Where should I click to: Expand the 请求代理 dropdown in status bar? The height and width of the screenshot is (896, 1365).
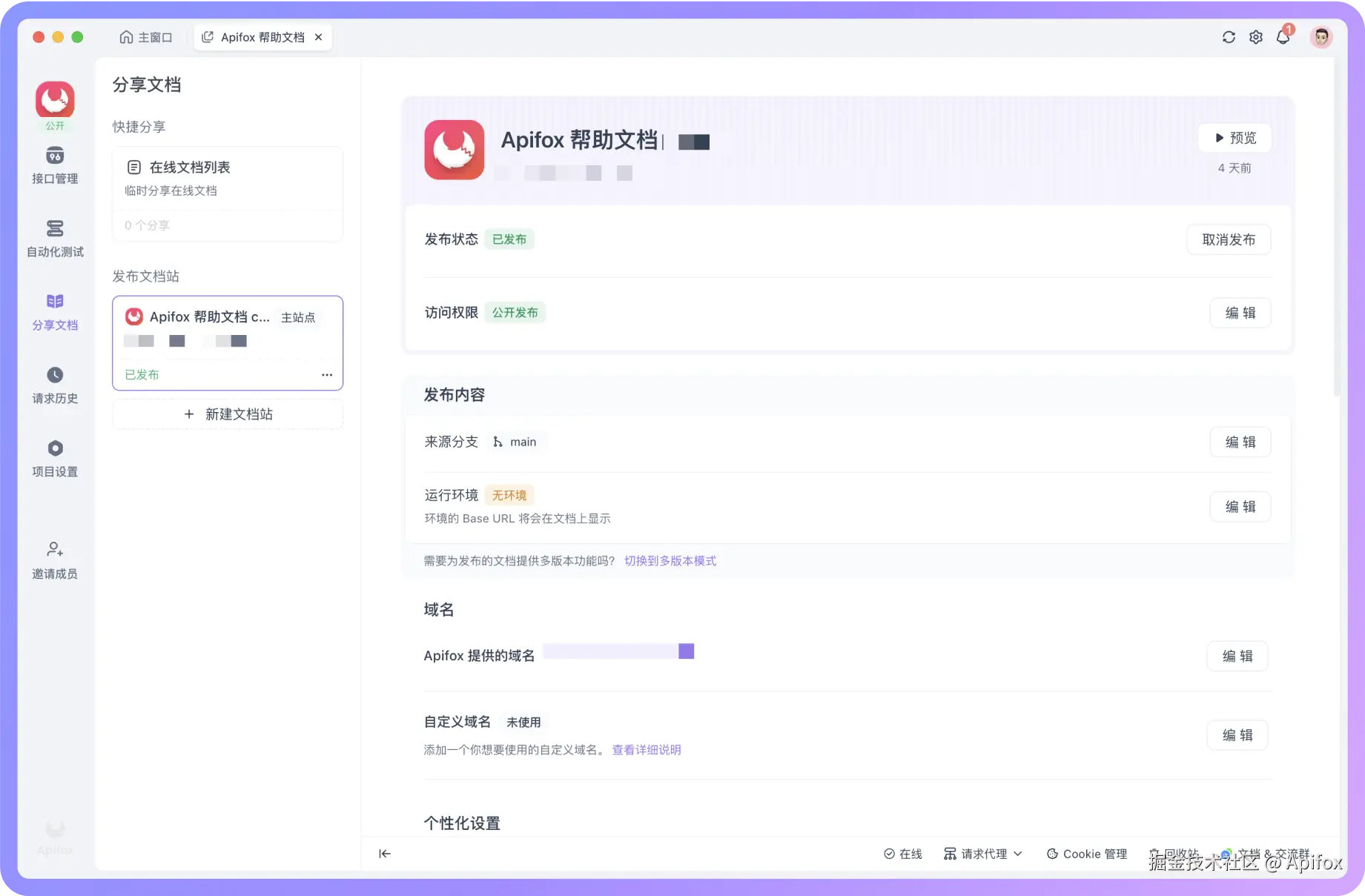pyautogui.click(x=982, y=853)
